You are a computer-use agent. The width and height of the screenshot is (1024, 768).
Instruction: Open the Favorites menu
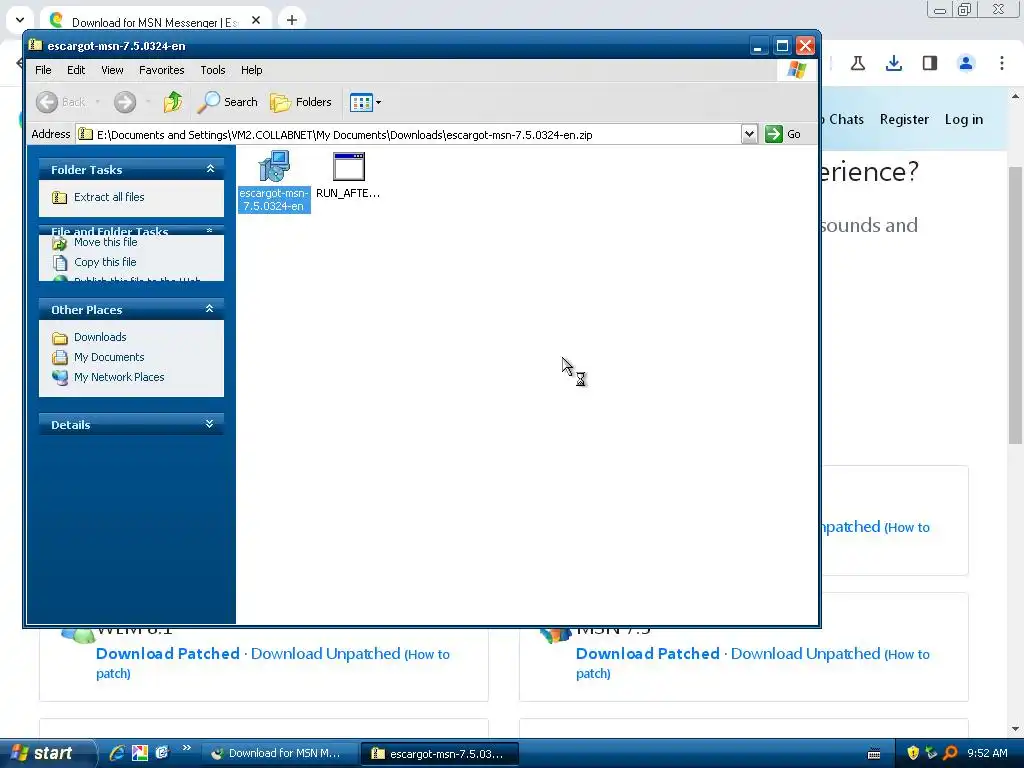[x=161, y=70]
